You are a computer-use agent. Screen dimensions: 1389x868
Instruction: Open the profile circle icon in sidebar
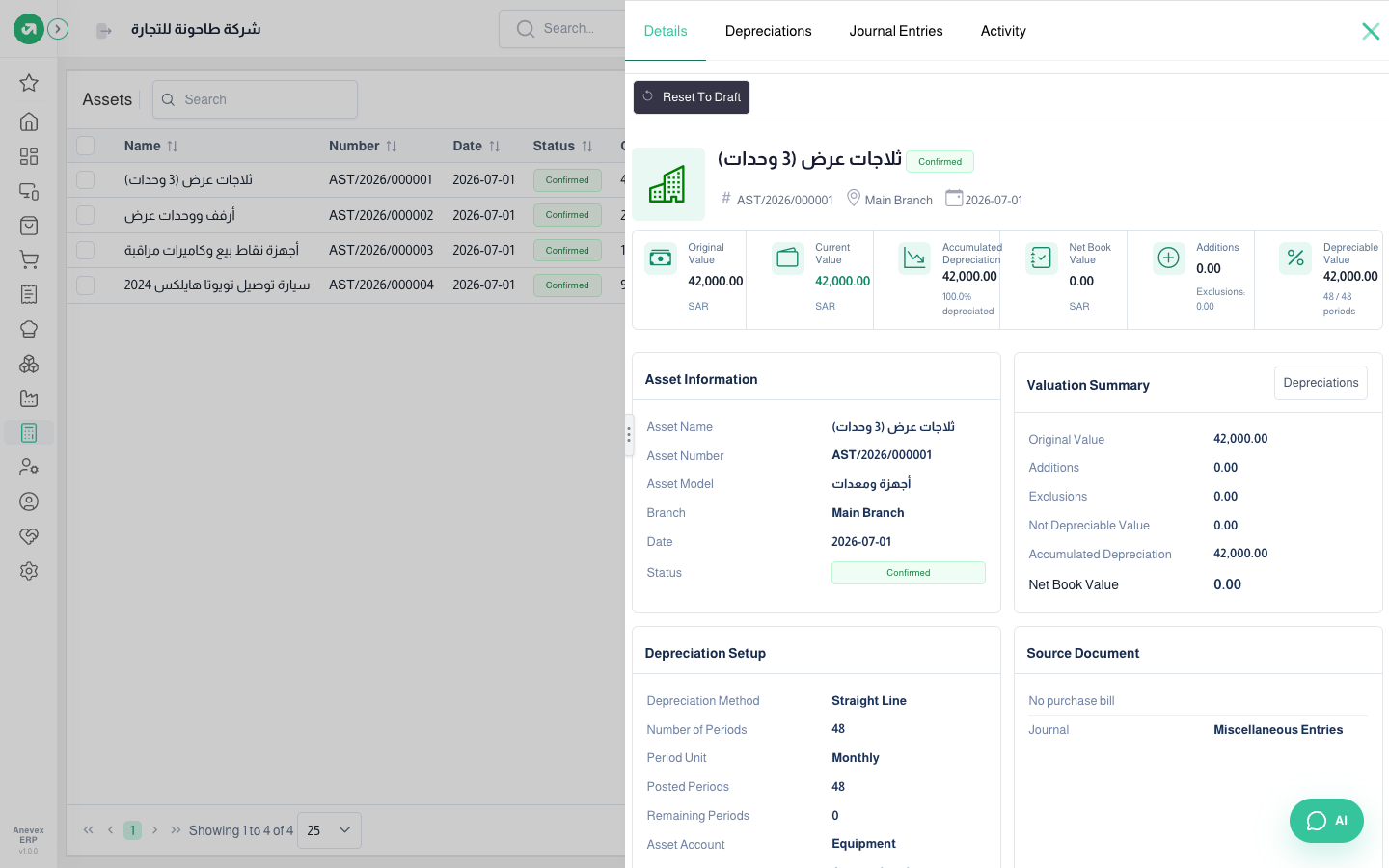[x=29, y=502]
